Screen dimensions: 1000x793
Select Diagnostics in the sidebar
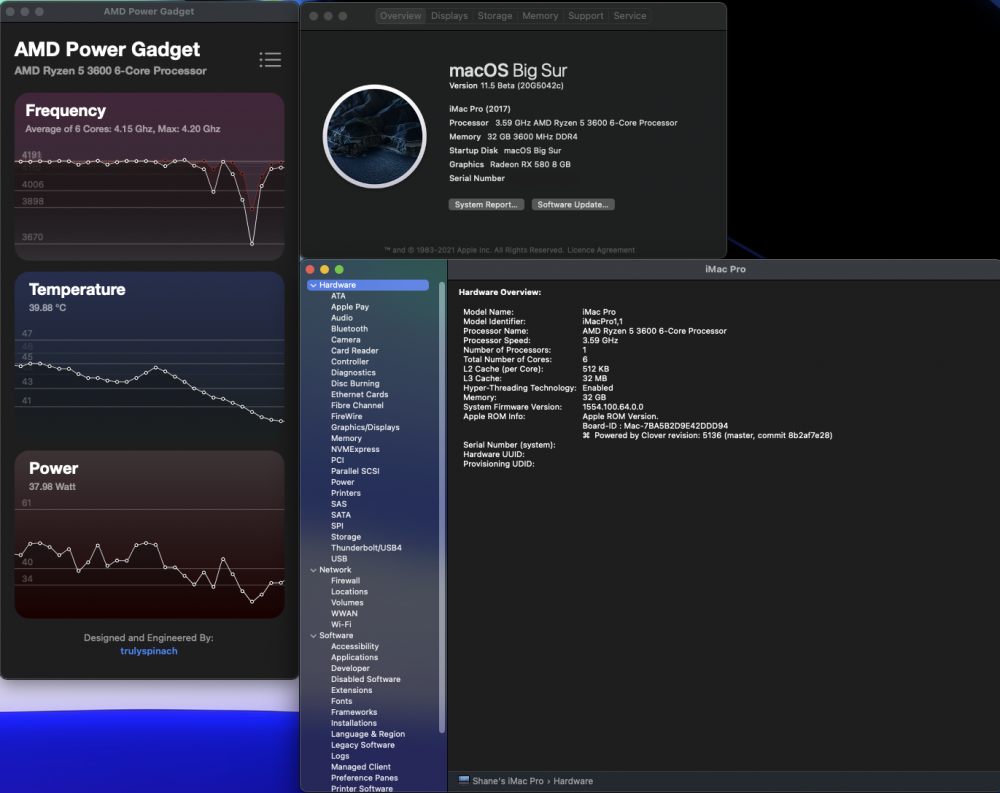pos(353,373)
